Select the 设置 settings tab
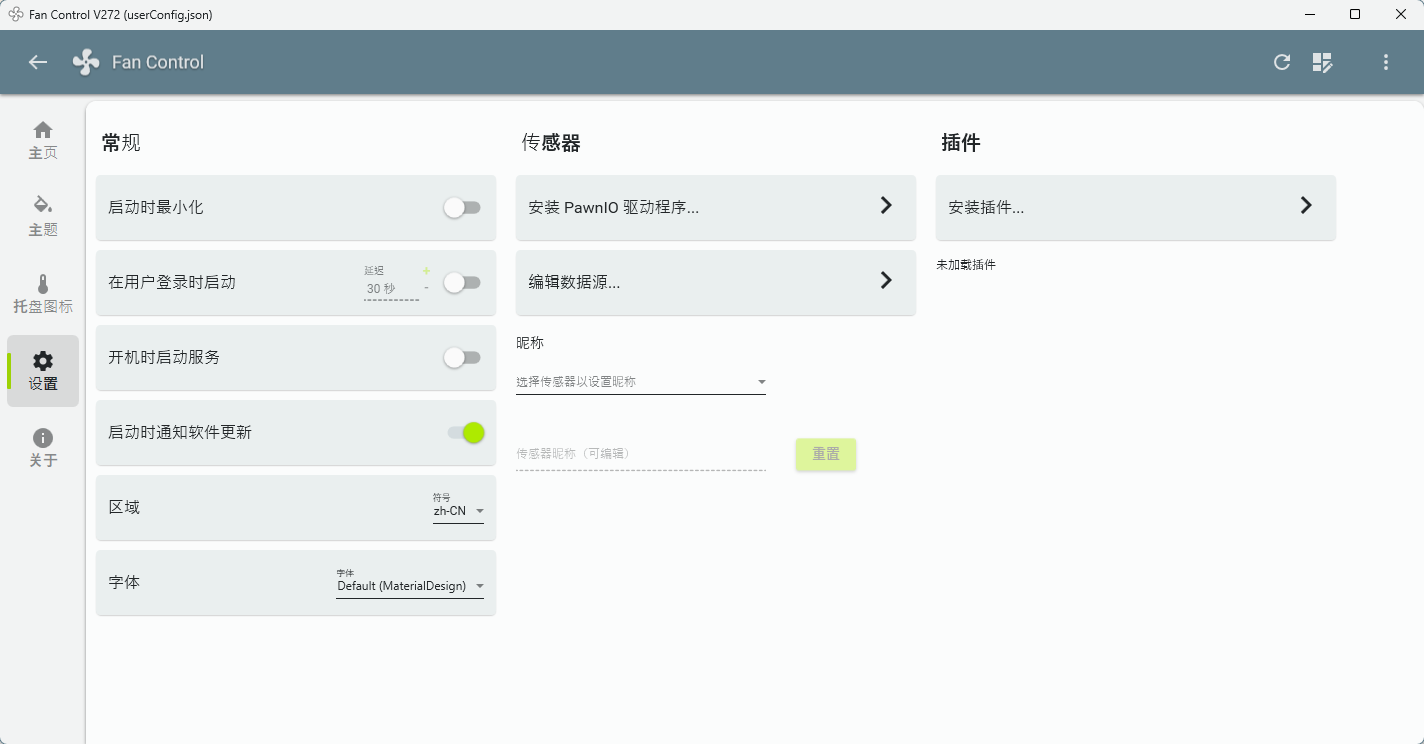 click(43, 371)
